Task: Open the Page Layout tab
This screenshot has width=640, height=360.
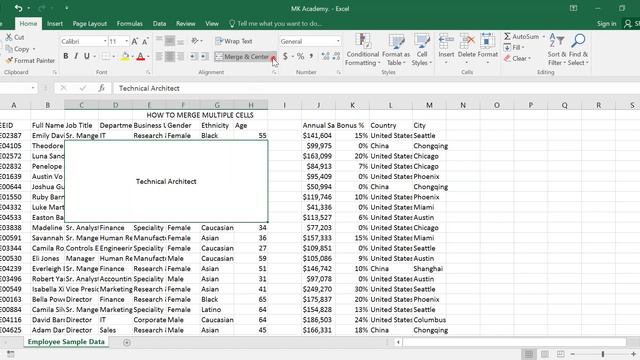Action: point(89,24)
